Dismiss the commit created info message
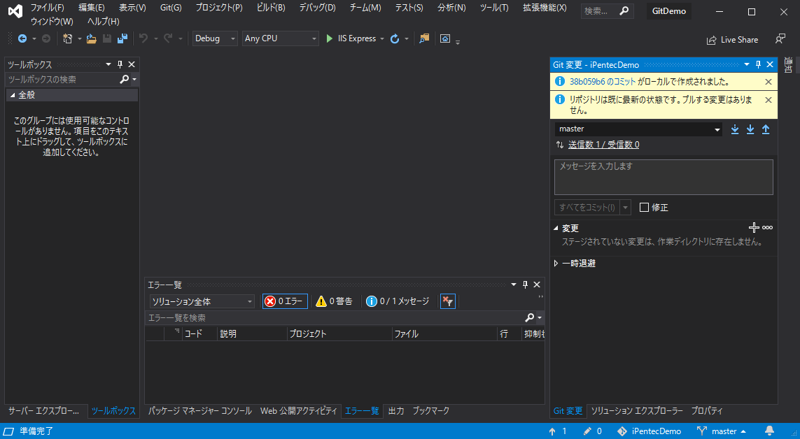Image resolution: width=800 pixels, height=439 pixels. click(768, 82)
